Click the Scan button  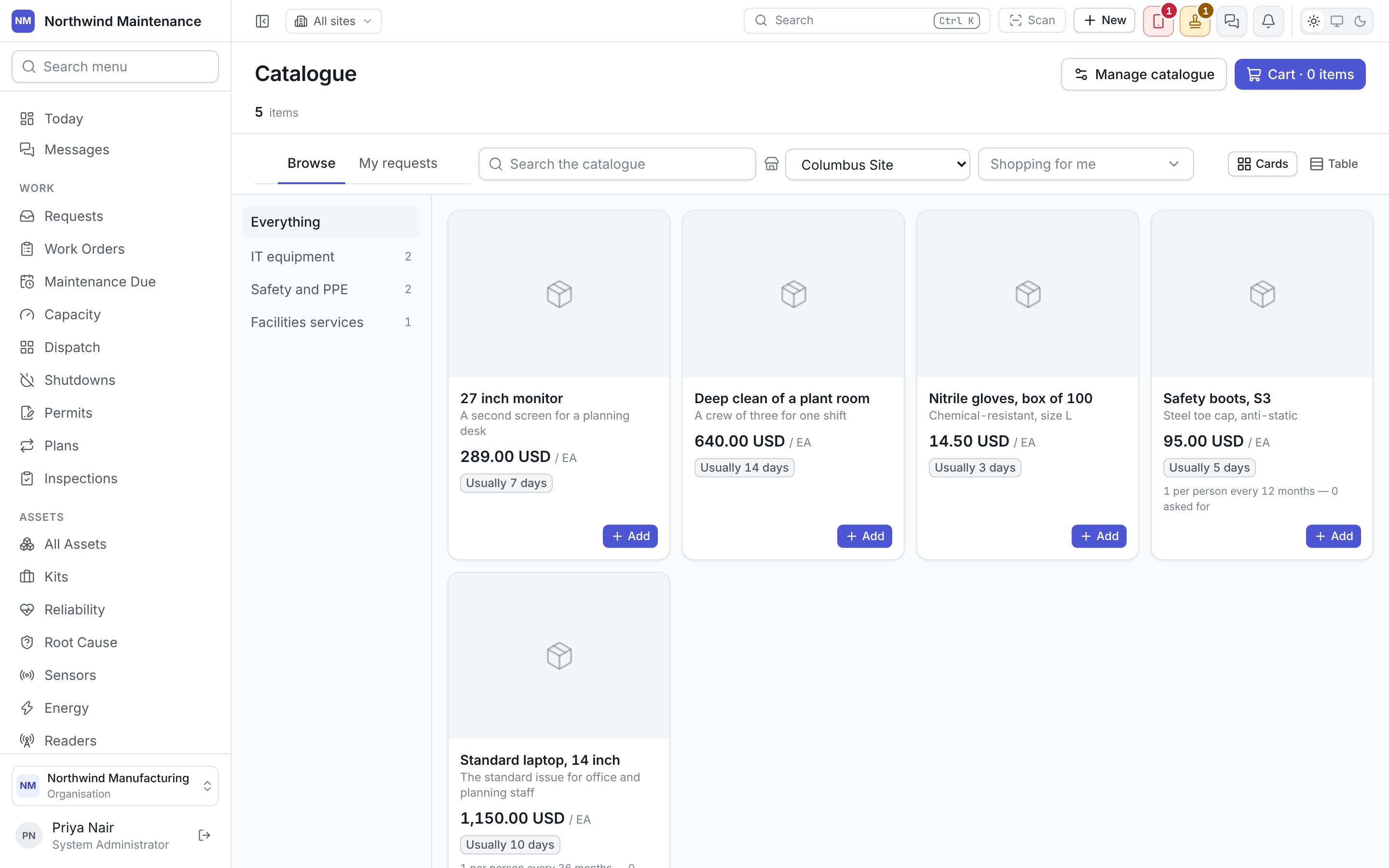point(1032,21)
